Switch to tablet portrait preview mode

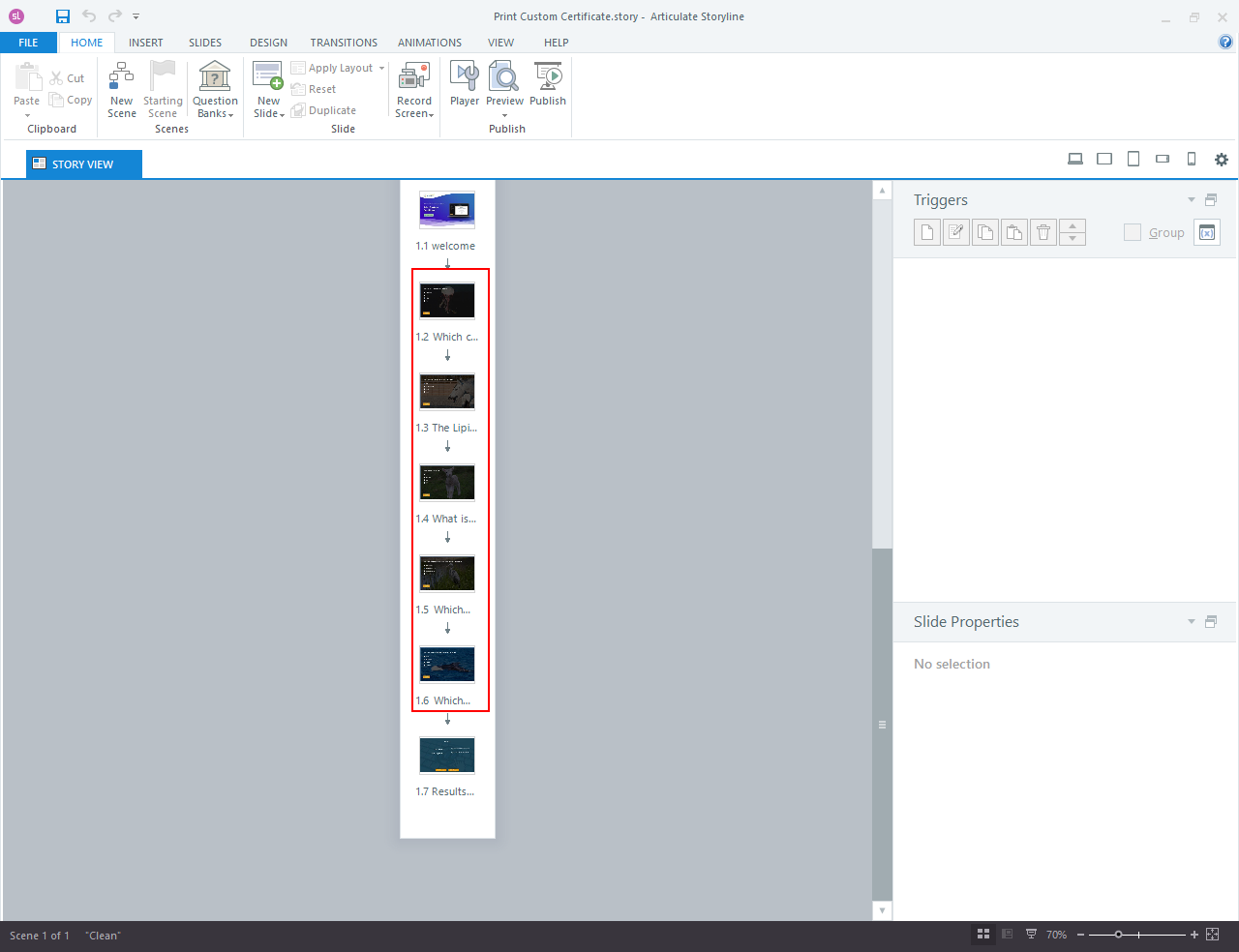point(1133,159)
